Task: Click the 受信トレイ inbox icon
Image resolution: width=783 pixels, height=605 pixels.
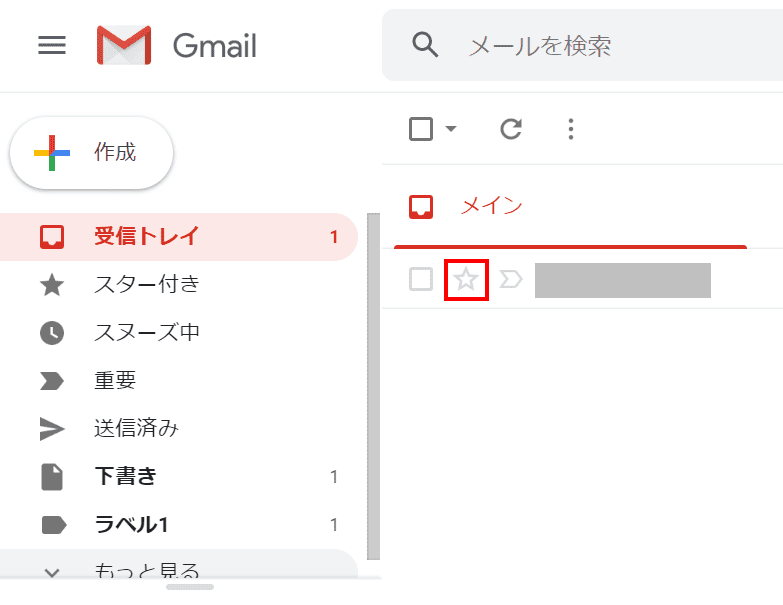Action: (x=52, y=237)
